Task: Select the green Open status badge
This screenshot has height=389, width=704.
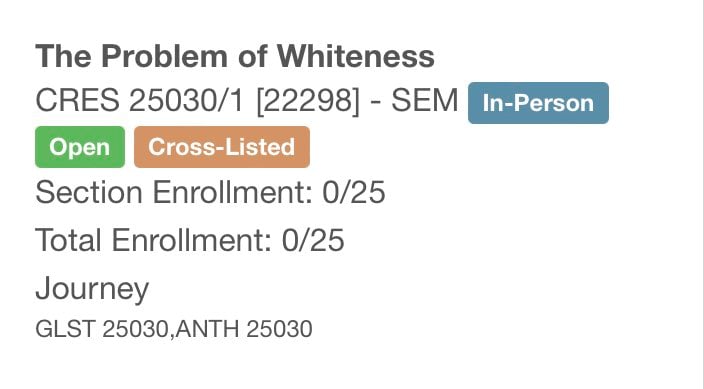Action: [x=80, y=147]
